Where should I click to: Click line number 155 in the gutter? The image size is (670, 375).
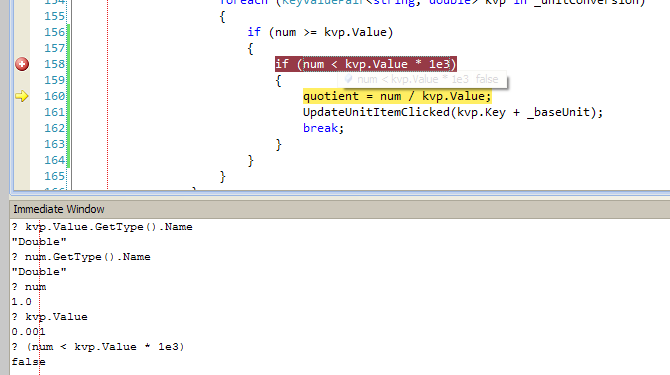(55, 16)
